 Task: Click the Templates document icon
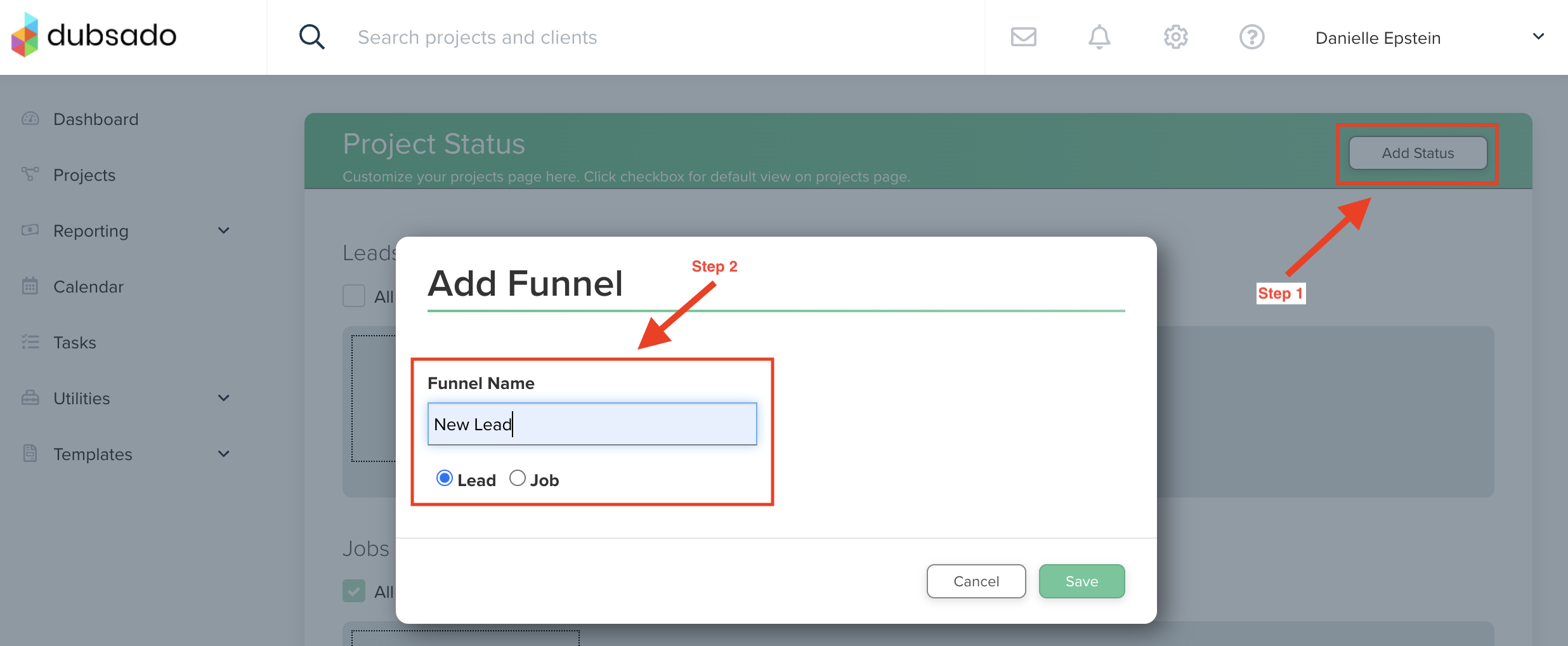pos(30,453)
